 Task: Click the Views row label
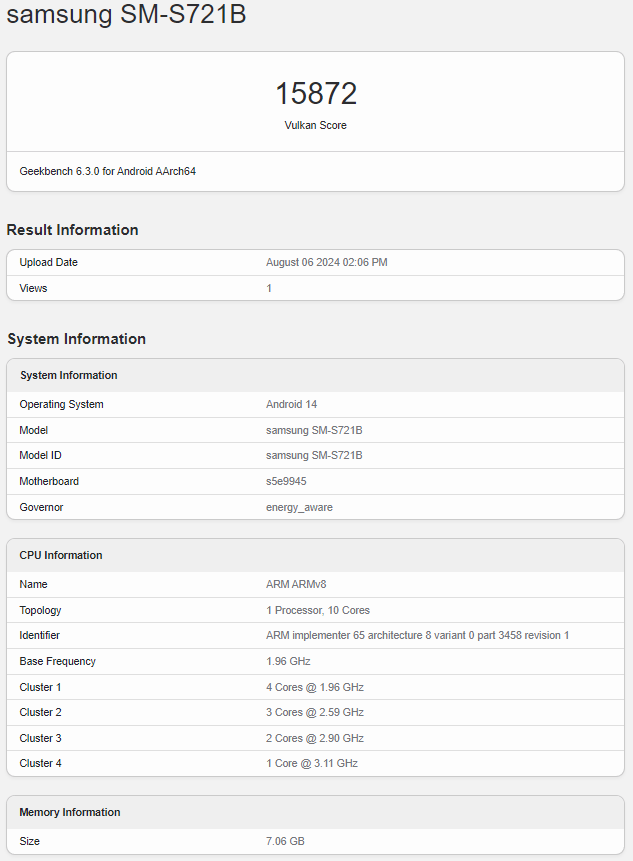(x=33, y=288)
